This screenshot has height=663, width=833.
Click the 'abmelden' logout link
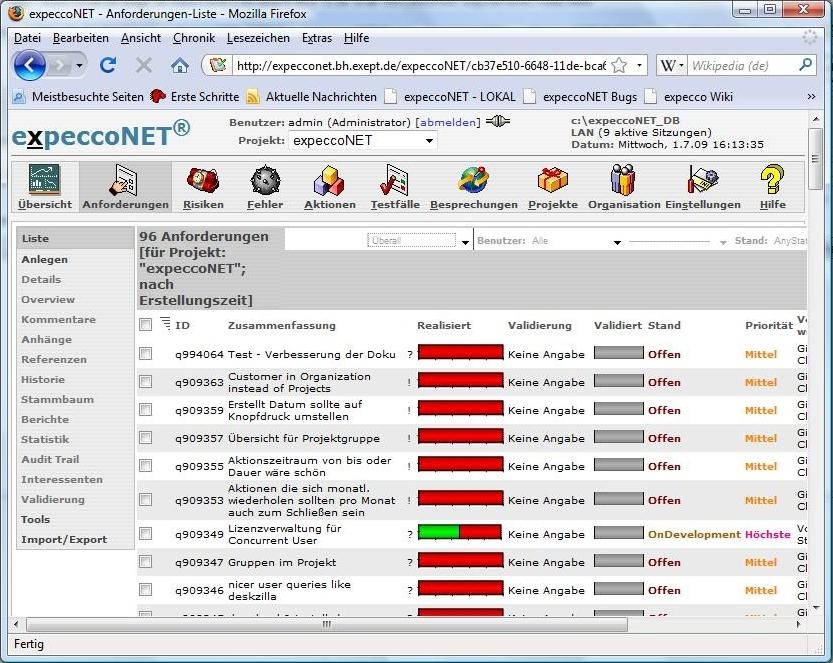point(448,122)
